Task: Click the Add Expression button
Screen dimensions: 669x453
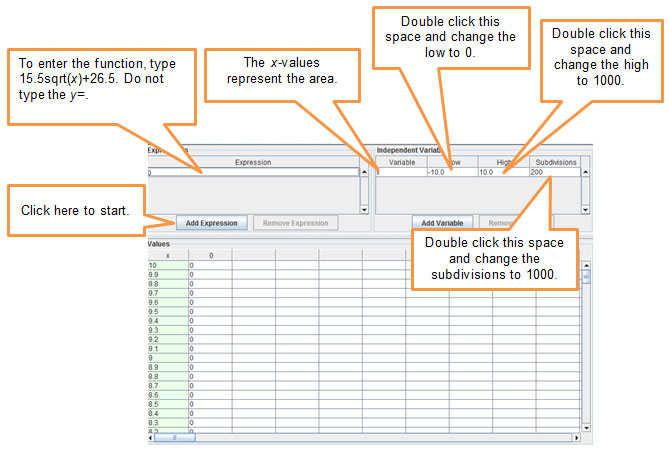Action: (x=212, y=223)
